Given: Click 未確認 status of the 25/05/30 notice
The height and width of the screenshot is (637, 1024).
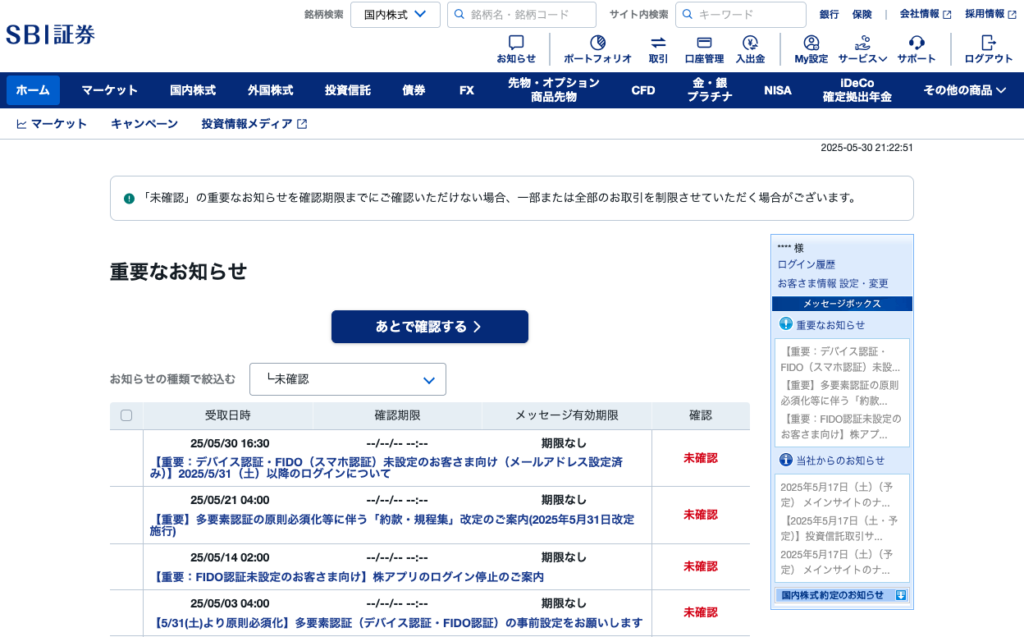Looking at the screenshot, I should [700, 458].
